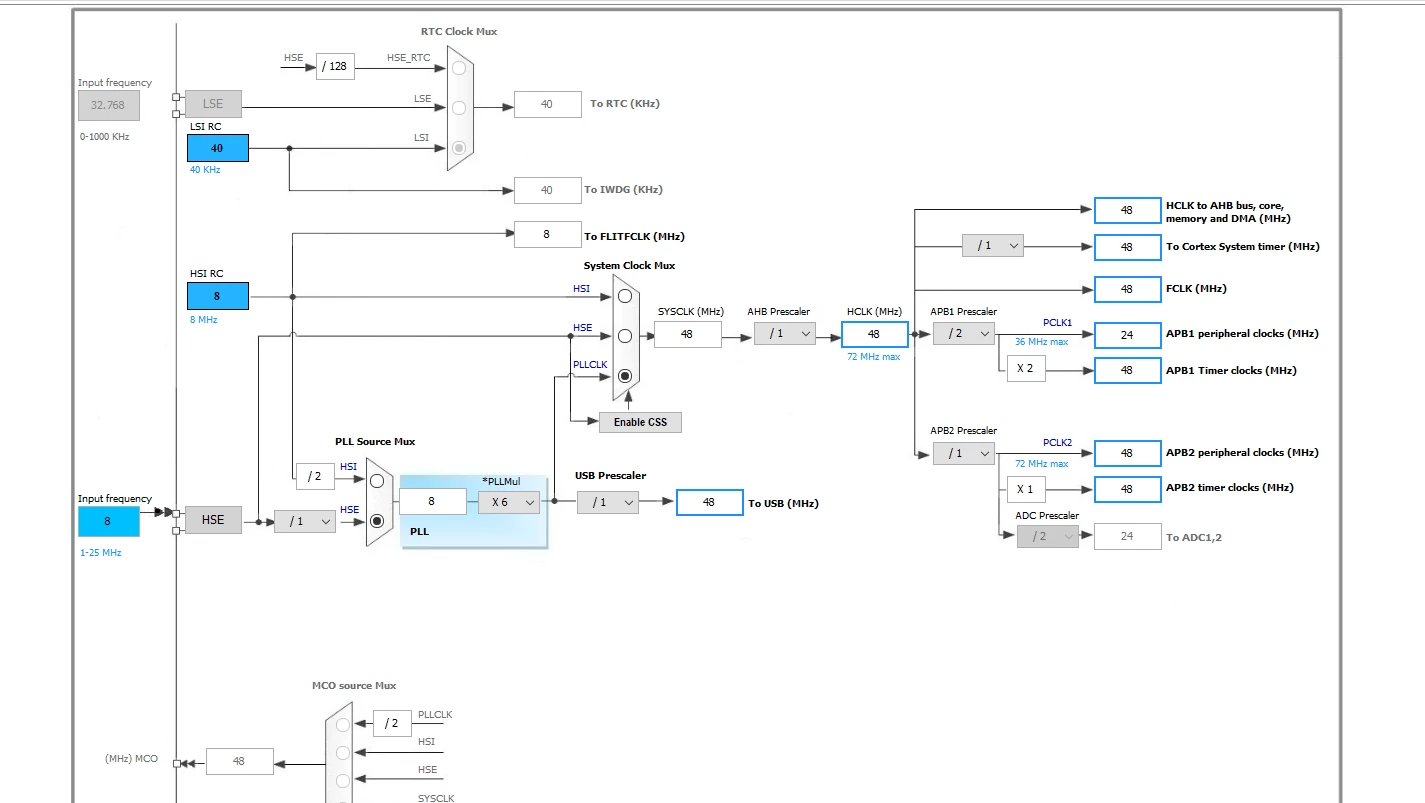Open the APB1 Prescaler /2 dropdown
Image resolution: width=1425 pixels, height=803 pixels.
pyautogui.click(x=964, y=333)
